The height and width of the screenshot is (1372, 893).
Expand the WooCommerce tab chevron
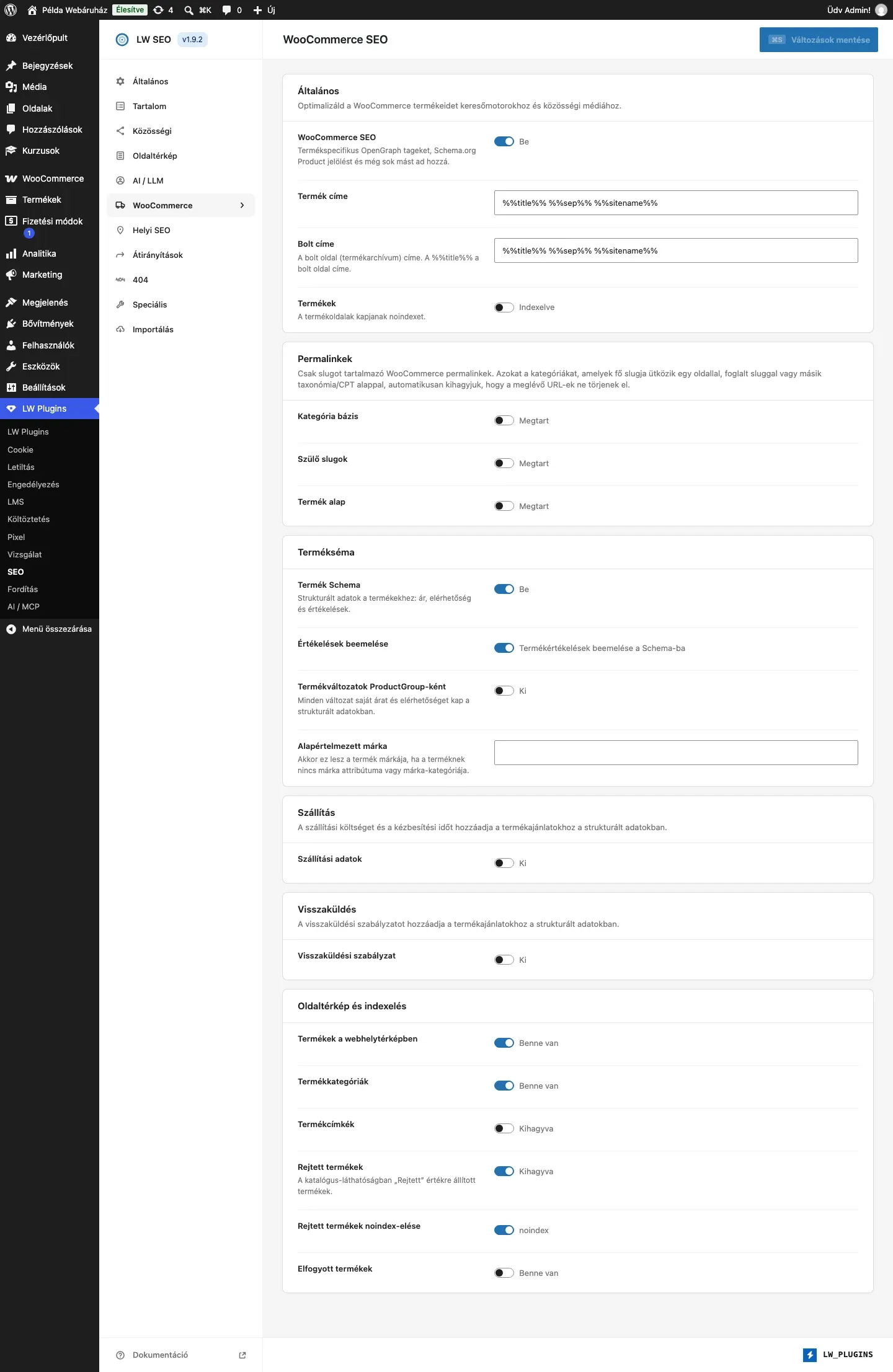(242, 205)
